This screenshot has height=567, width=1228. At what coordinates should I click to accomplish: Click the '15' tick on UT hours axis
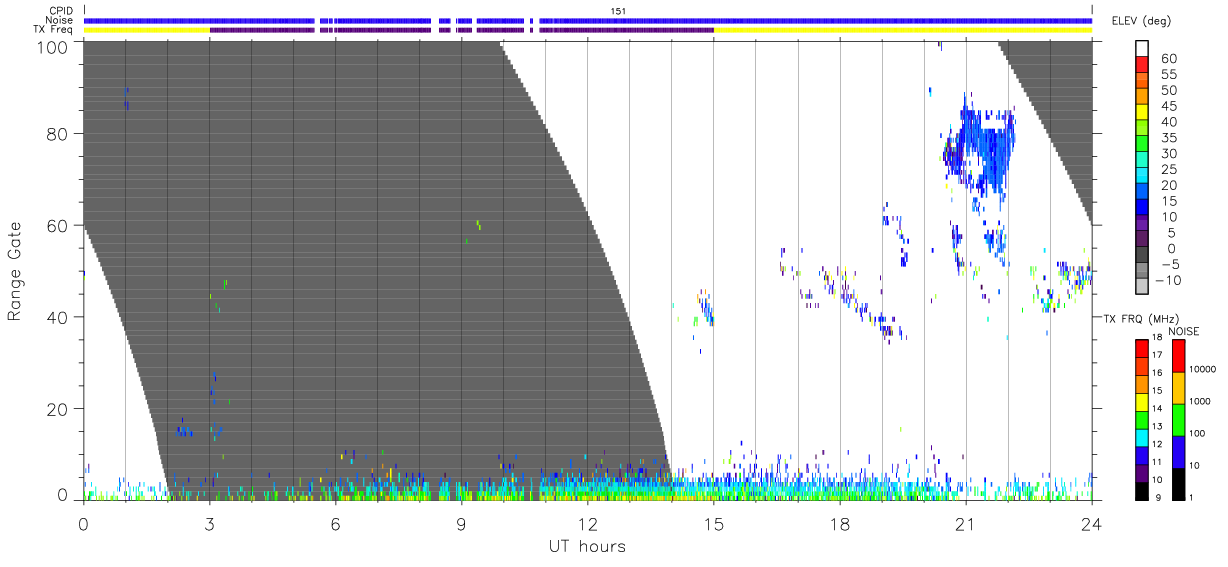tap(713, 523)
